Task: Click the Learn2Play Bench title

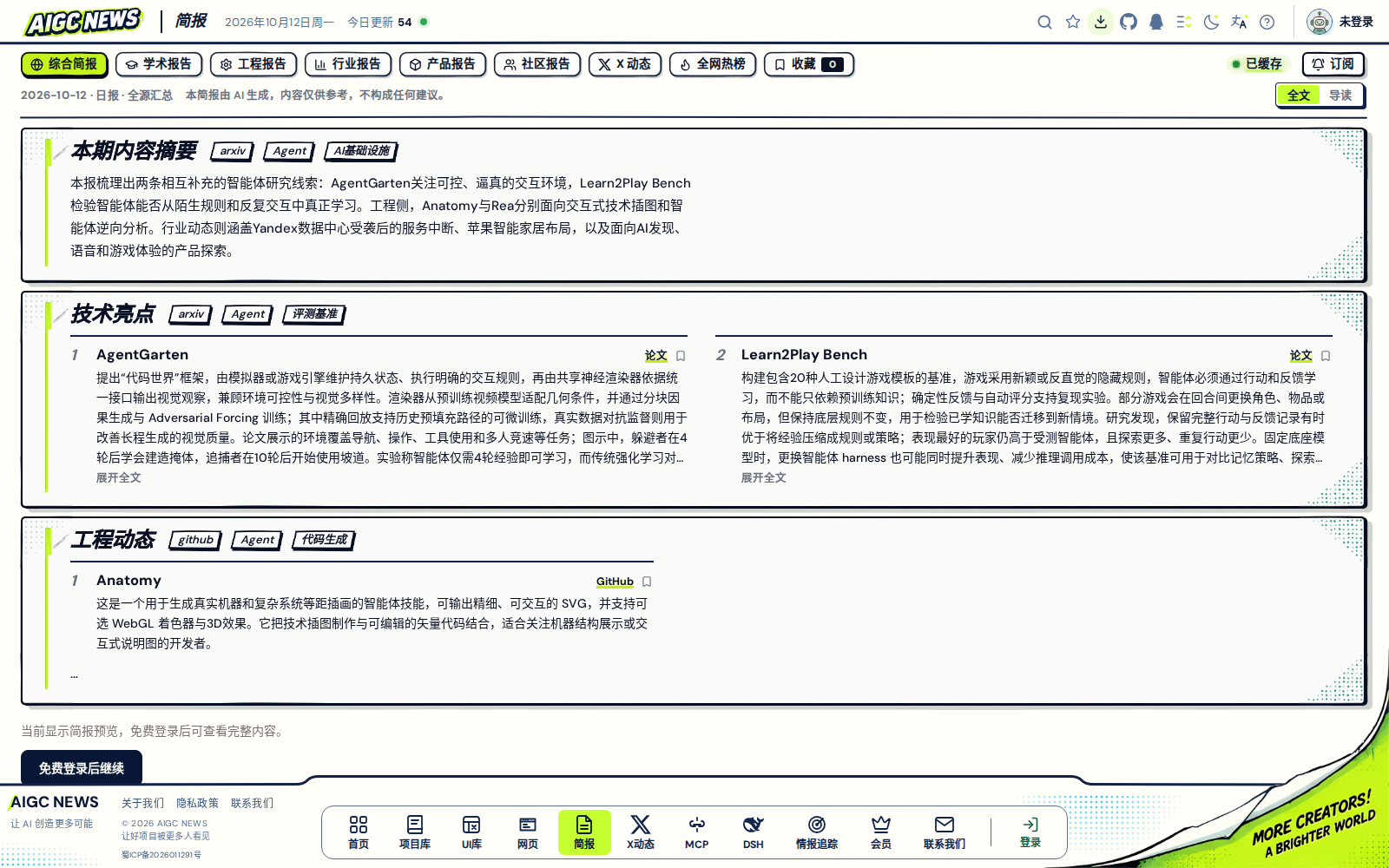Action: (x=804, y=355)
